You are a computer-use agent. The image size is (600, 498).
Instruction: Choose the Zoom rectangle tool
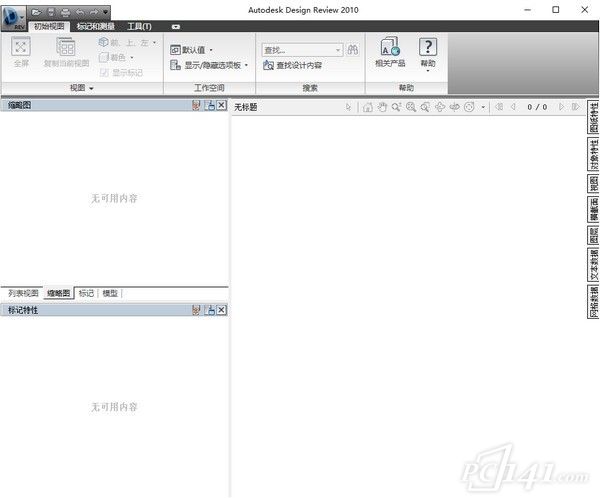411,107
